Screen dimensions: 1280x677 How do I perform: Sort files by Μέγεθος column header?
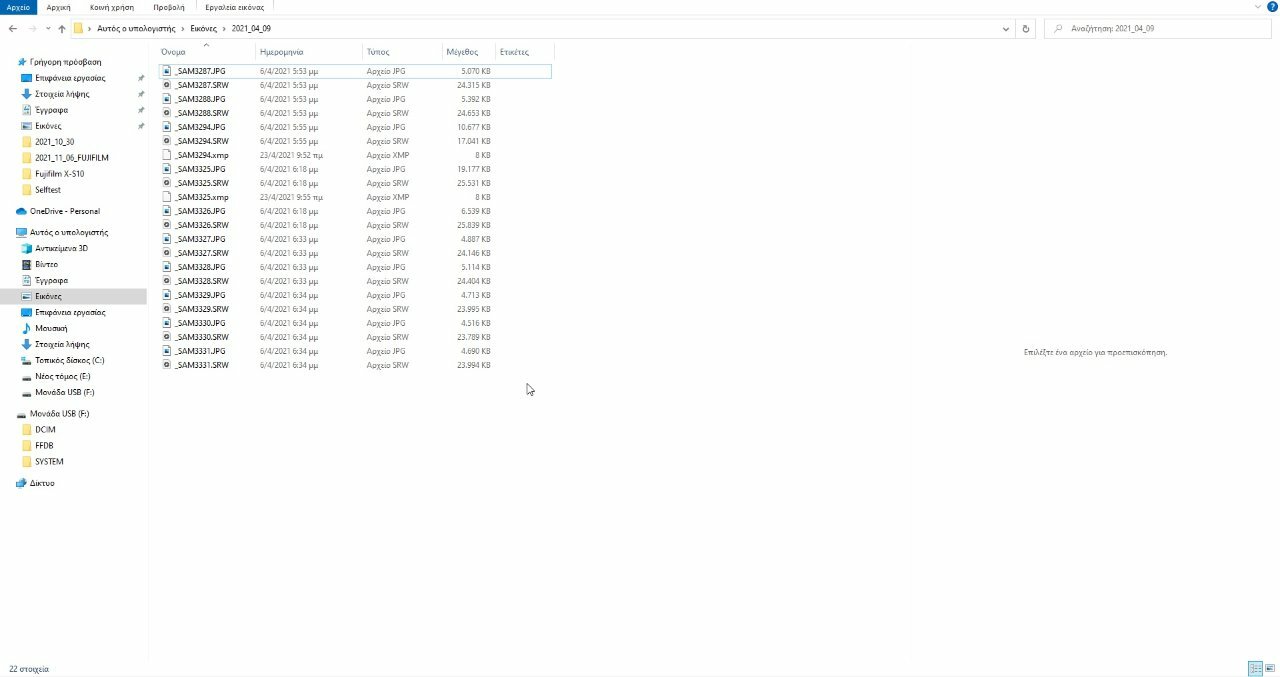coord(462,52)
